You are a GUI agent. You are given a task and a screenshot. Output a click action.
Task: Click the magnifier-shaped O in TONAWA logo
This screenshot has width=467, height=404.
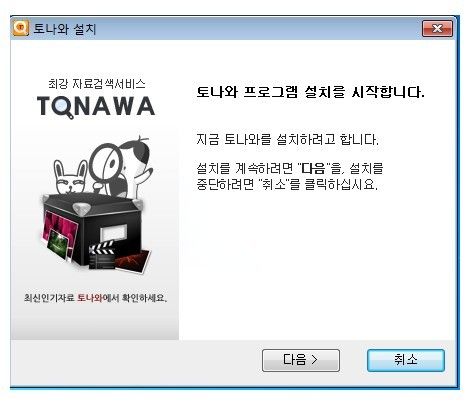click(63, 107)
